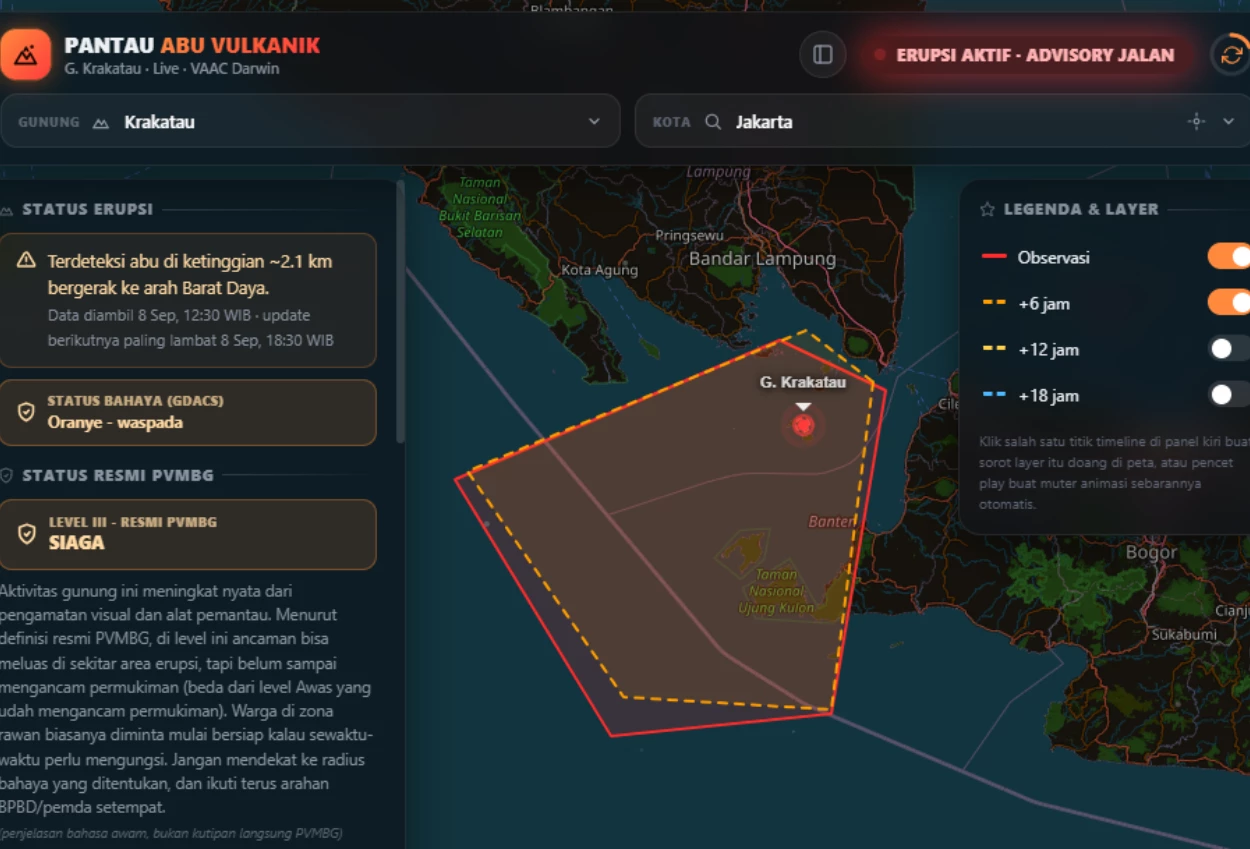
Task: Click the Taman Nasional Bukit Barisan Selatan label
Action: (480, 208)
